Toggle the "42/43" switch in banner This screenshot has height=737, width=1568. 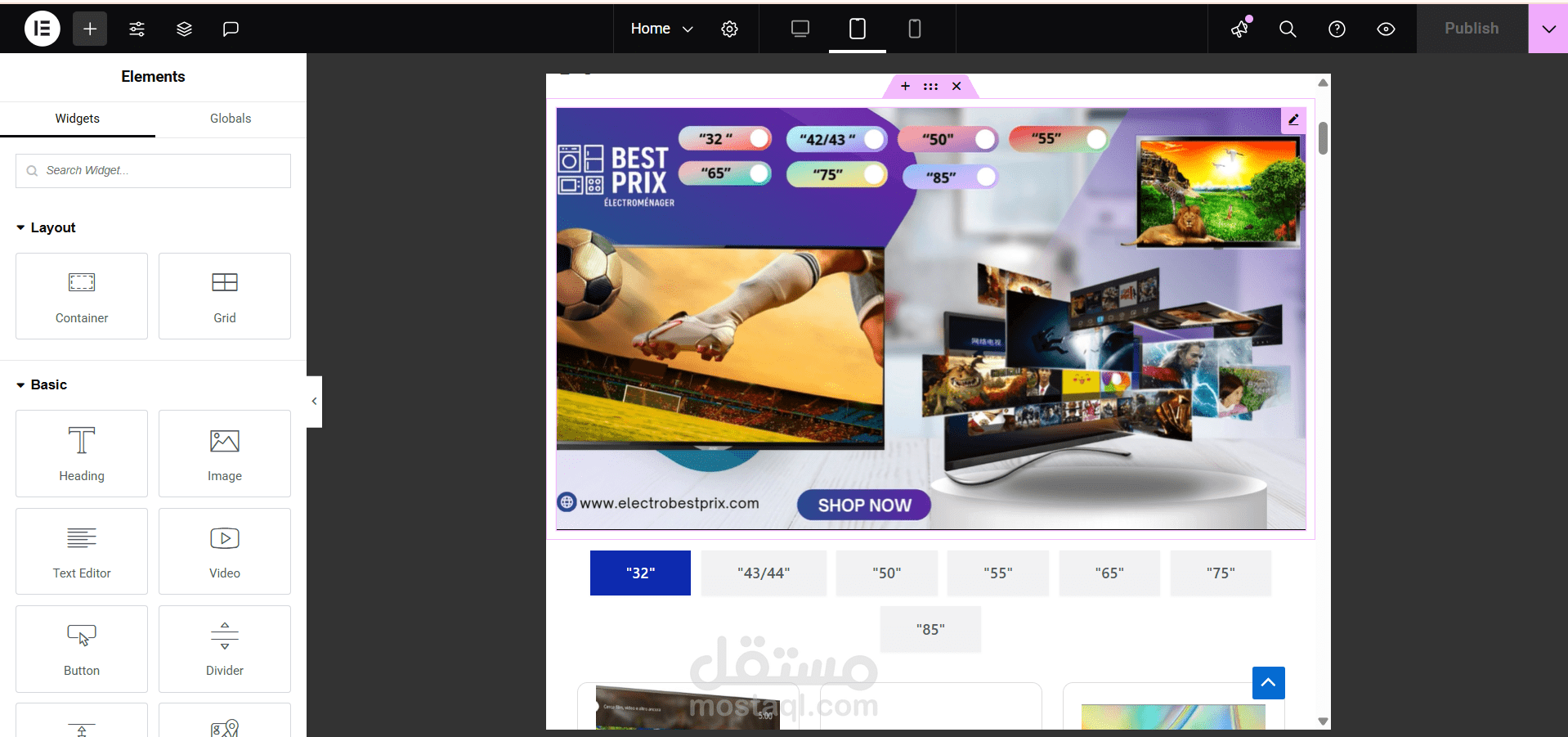837,139
